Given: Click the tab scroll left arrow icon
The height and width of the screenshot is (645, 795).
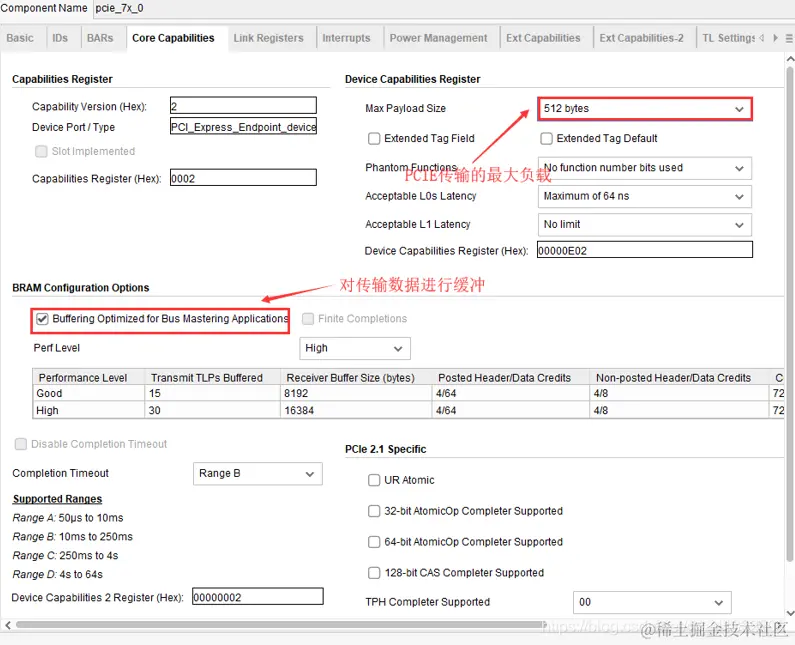Looking at the screenshot, I should [762, 38].
